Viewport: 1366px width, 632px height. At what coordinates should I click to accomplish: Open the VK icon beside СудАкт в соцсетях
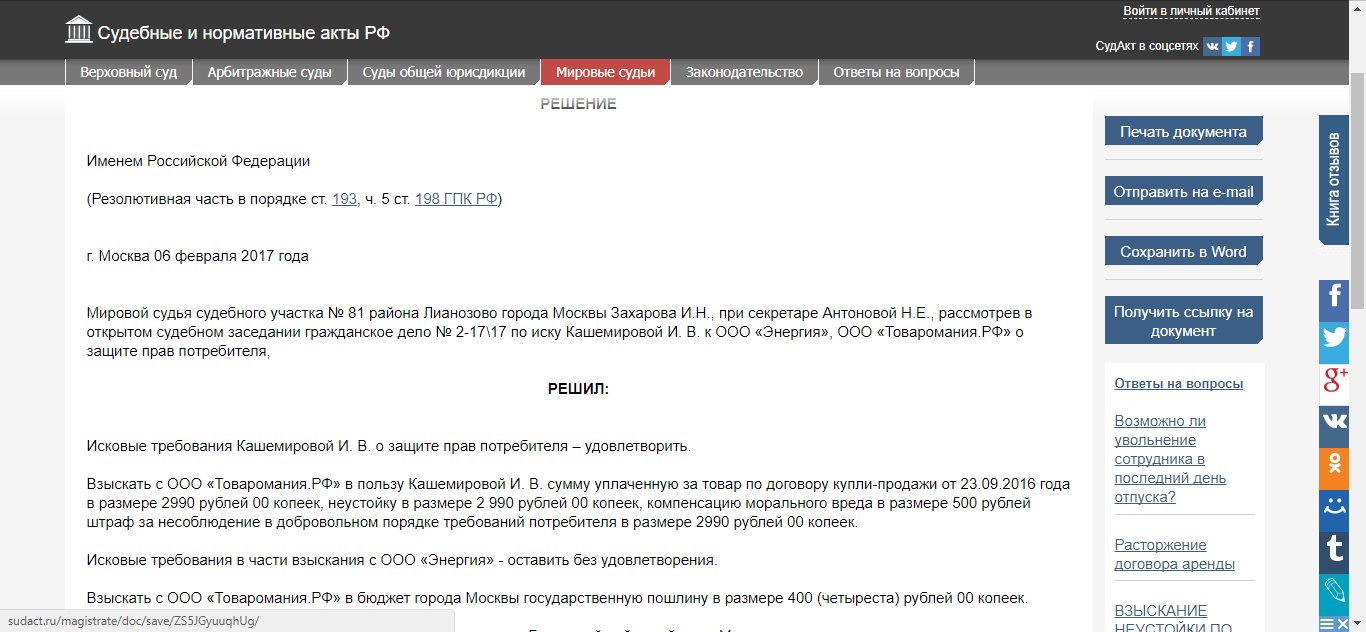[1212, 46]
